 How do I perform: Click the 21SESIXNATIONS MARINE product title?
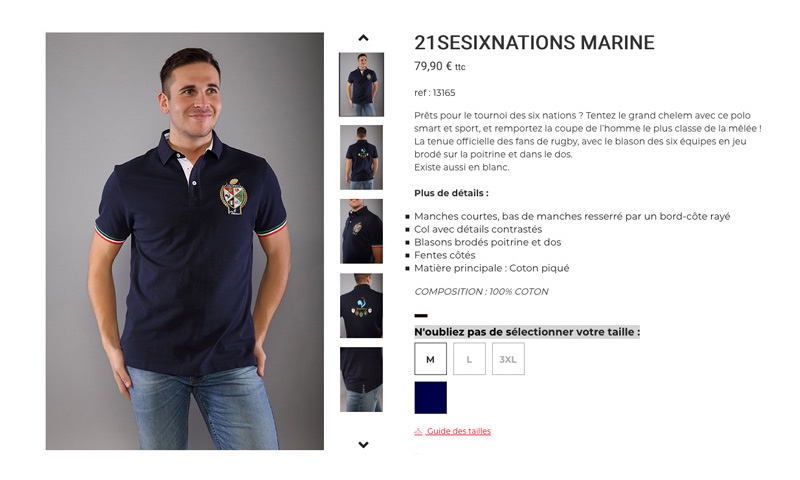point(534,42)
